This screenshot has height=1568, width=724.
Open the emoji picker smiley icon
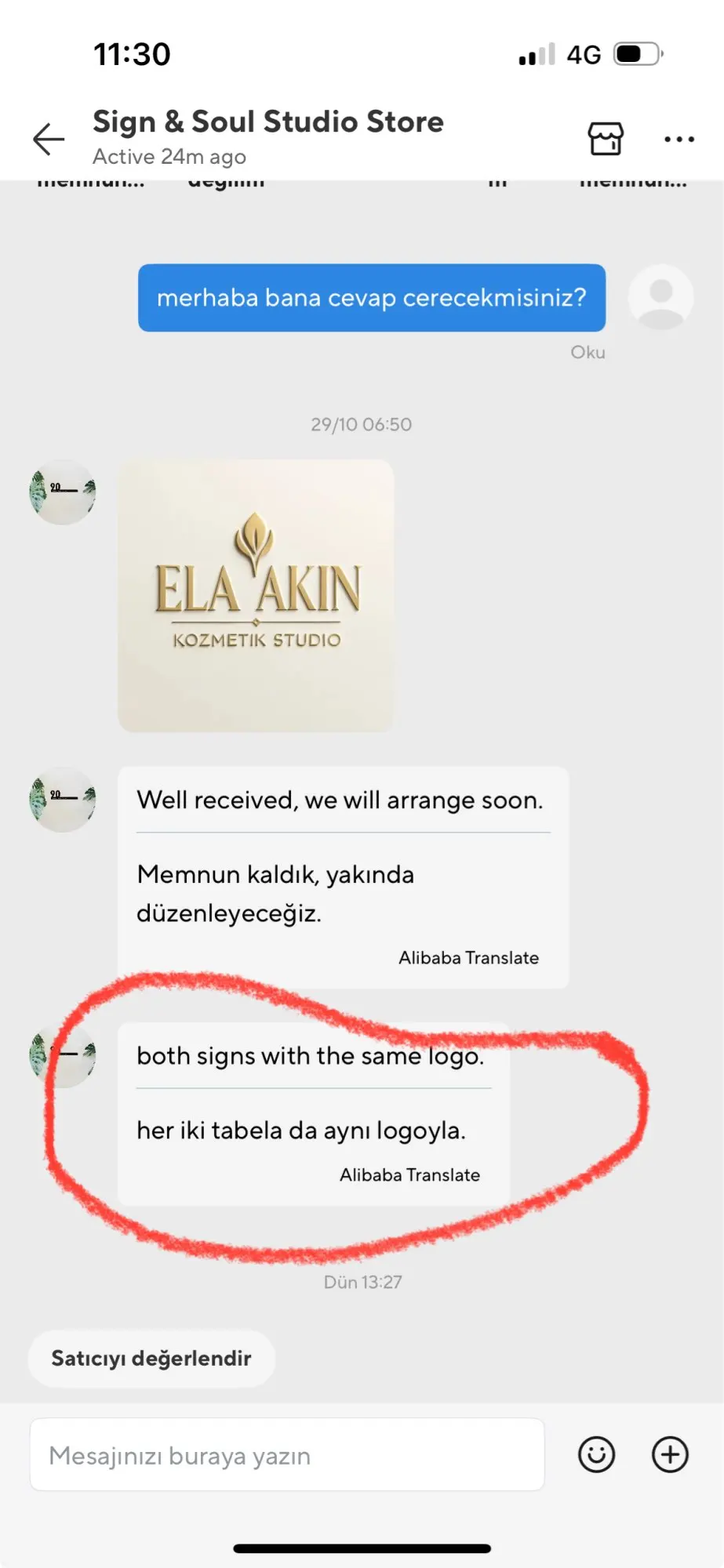[596, 1454]
